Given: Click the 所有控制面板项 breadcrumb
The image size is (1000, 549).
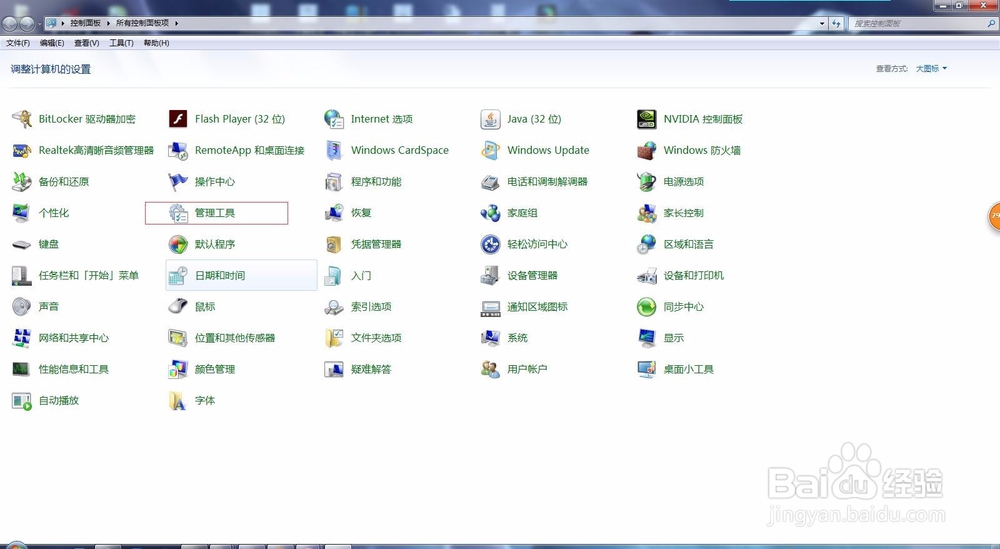Looking at the screenshot, I should pyautogui.click(x=142, y=23).
